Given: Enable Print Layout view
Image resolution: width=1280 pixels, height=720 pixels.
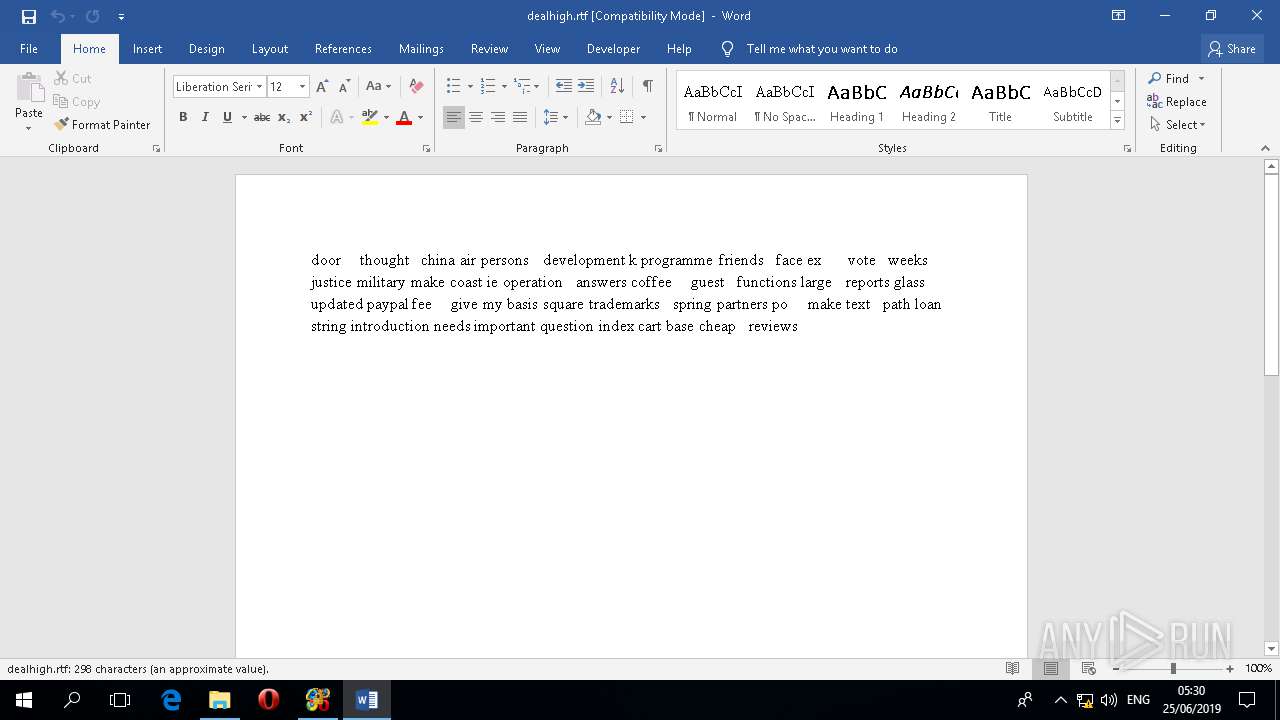Looking at the screenshot, I should click(1051, 669).
